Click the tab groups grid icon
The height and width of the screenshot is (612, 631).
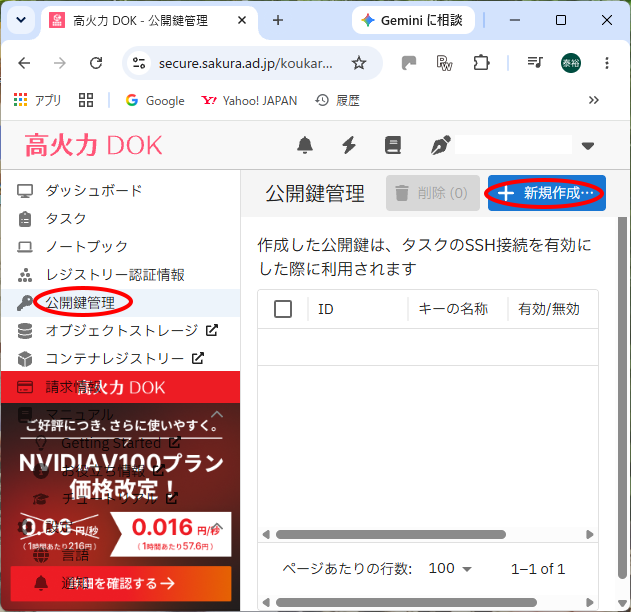coord(86,100)
